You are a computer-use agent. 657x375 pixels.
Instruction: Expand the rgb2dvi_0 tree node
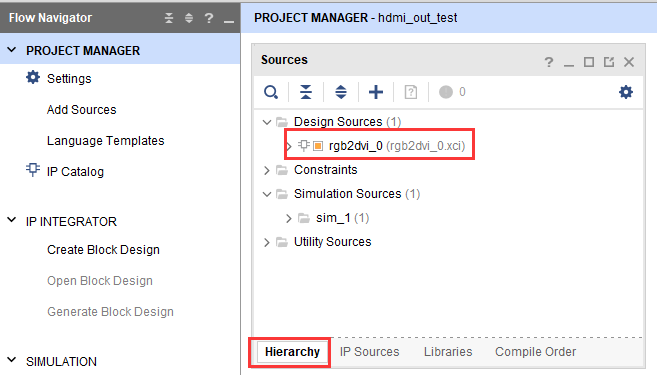click(x=289, y=146)
